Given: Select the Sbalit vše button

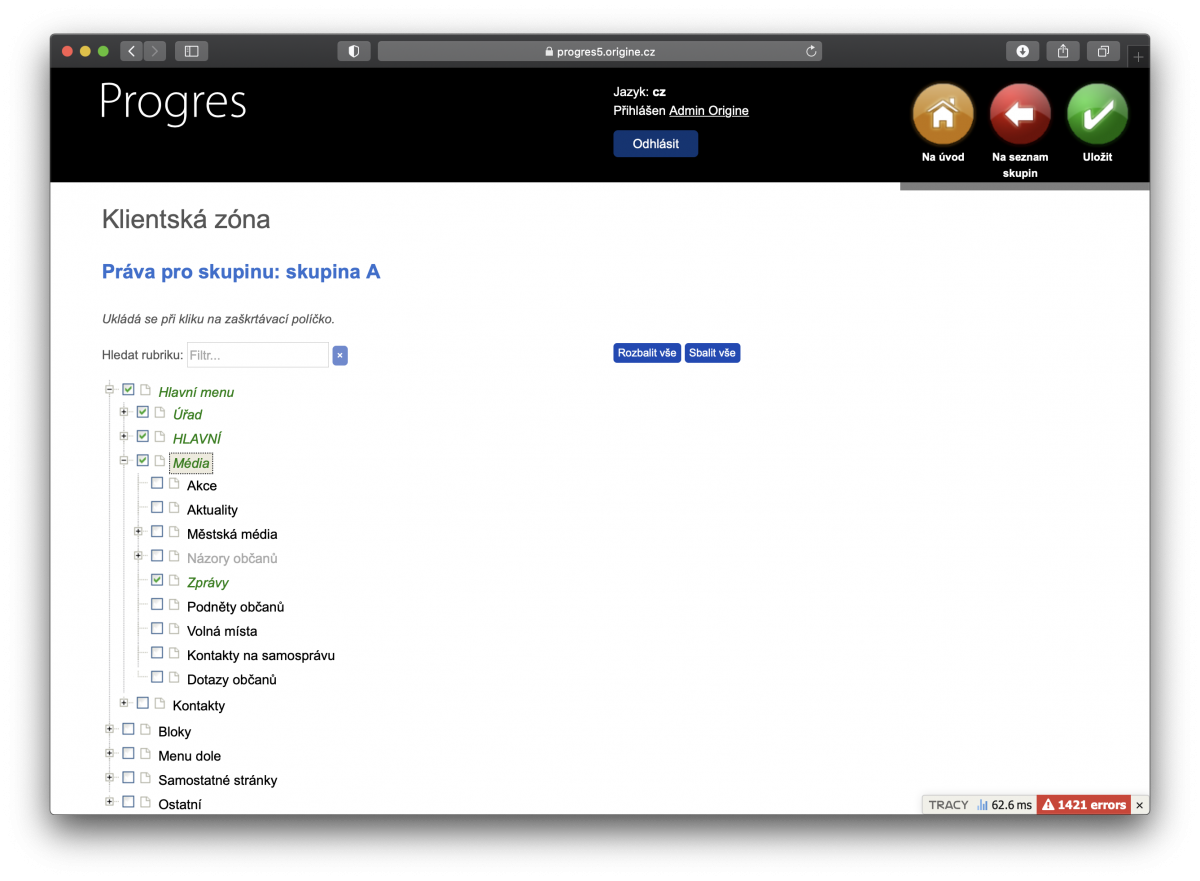Looking at the screenshot, I should (x=712, y=352).
